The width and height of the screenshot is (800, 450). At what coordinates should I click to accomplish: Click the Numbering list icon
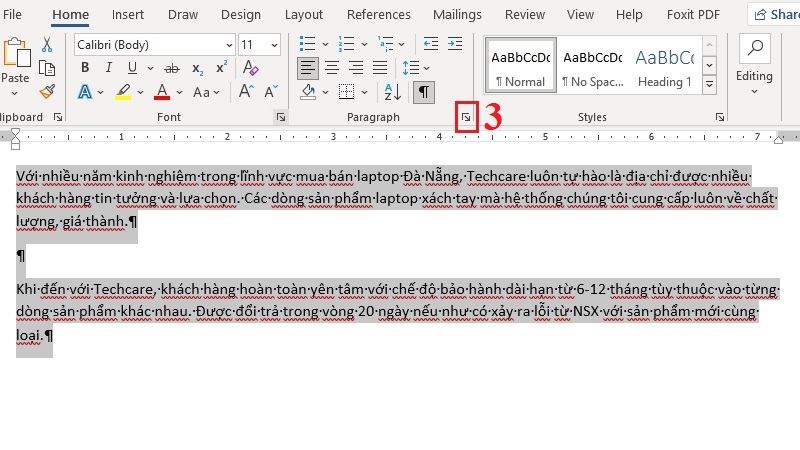tap(346, 44)
